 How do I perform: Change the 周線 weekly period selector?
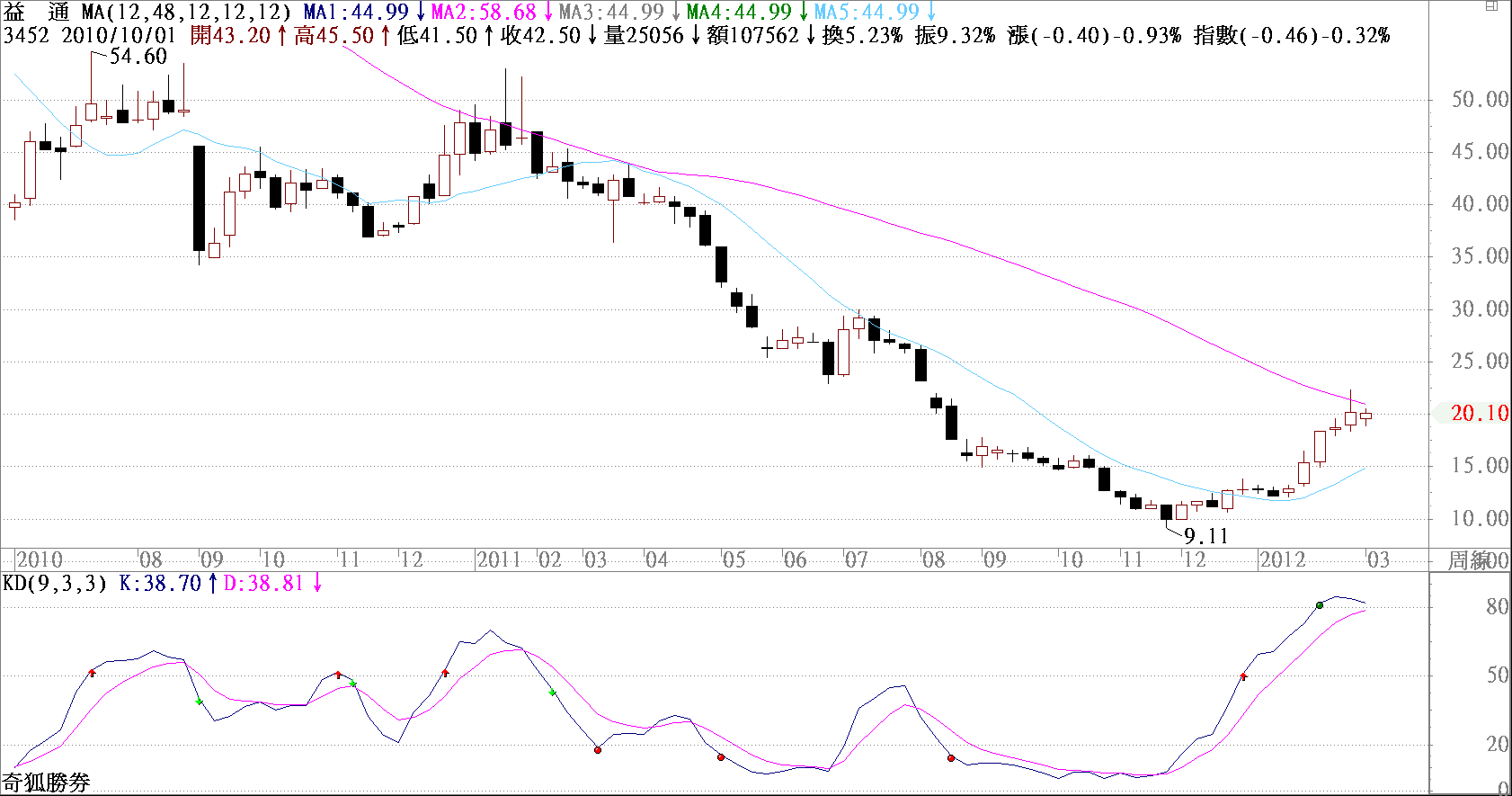click(x=1469, y=560)
